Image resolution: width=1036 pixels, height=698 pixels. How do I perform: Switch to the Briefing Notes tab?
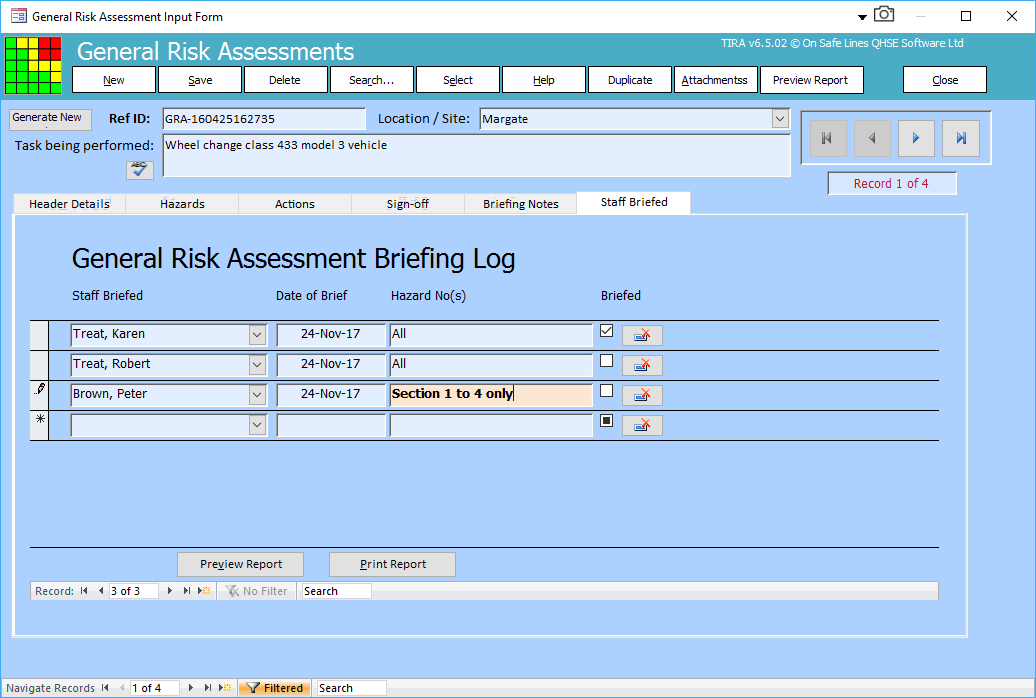521,204
